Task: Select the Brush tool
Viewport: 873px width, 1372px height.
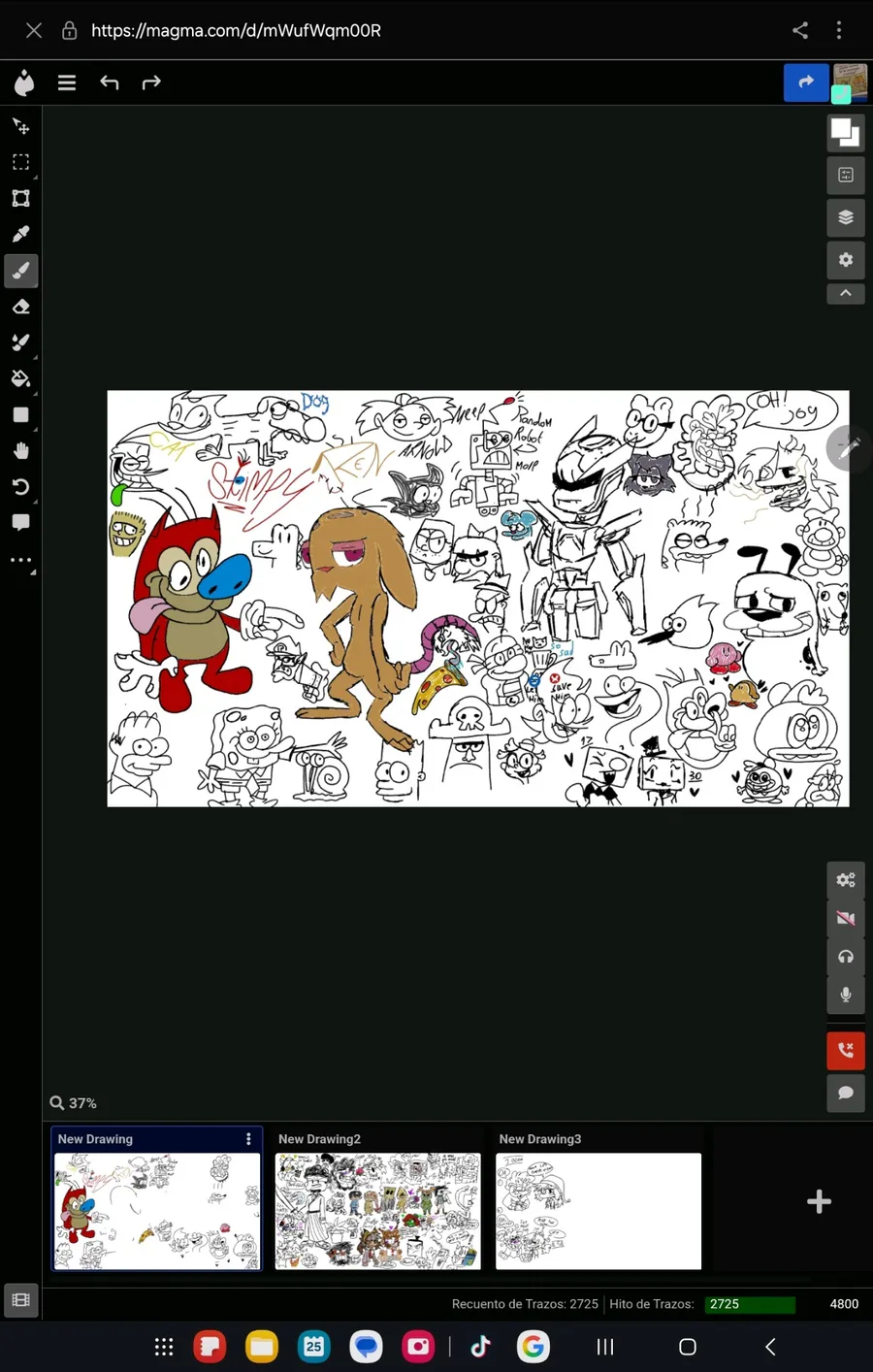Action: (20, 271)
